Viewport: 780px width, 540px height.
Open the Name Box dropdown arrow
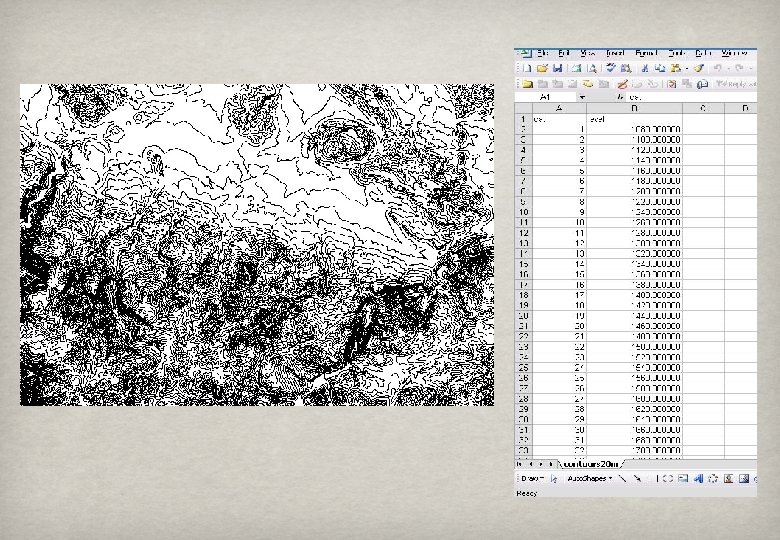click(582, 97)
